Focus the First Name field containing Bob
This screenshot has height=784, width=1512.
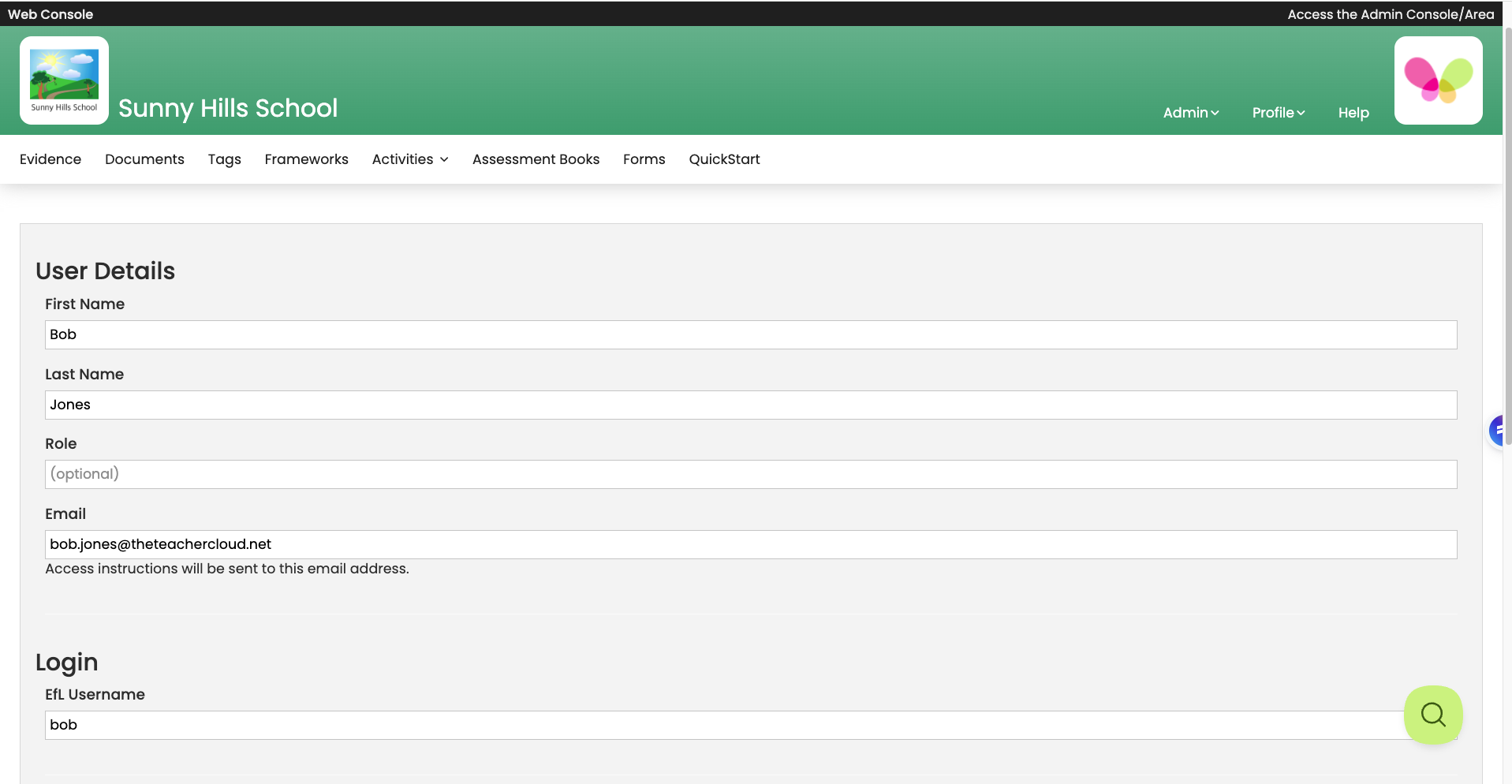click(x=751, y=334)
